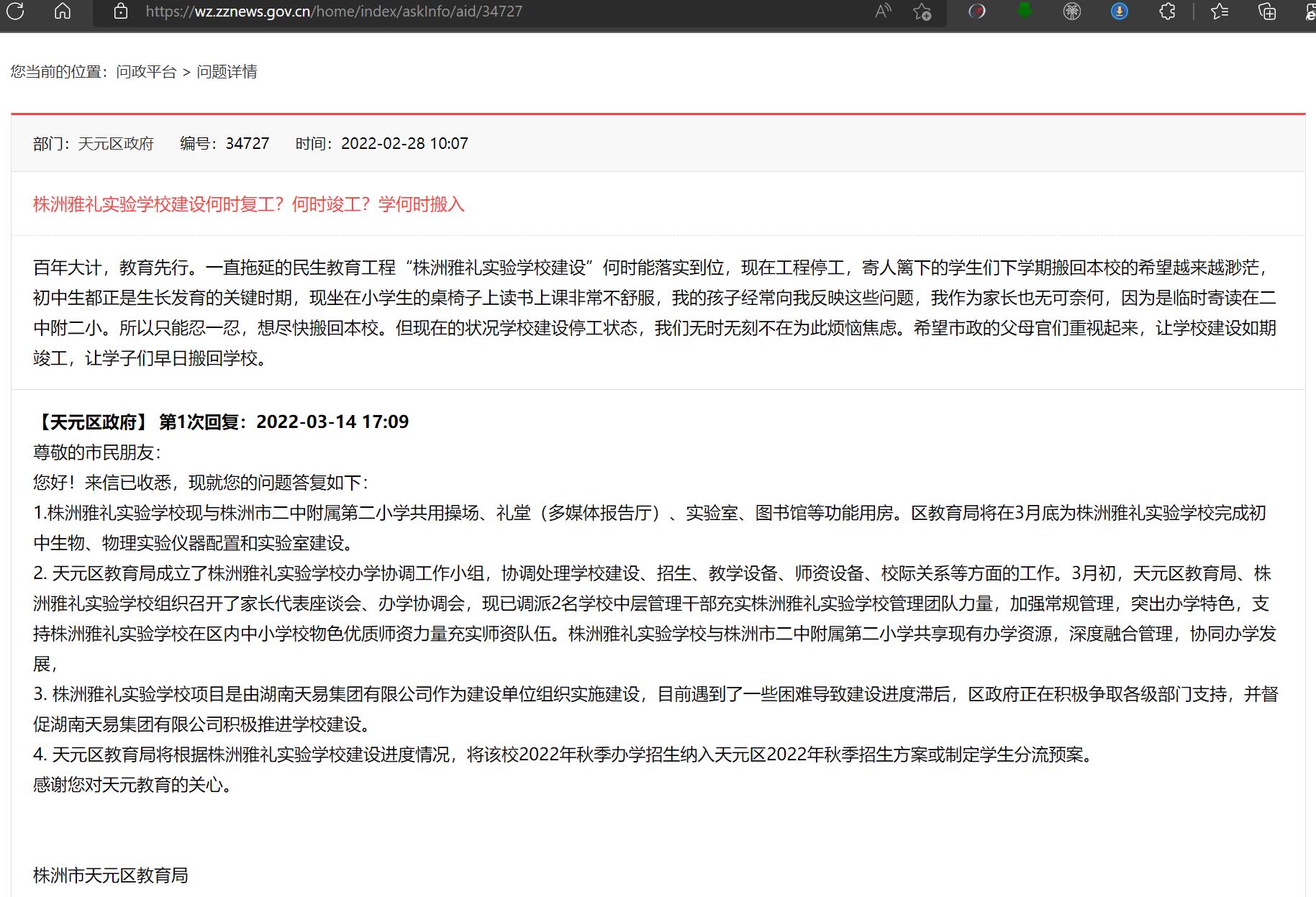Click the 部门：天元区政府 label
This screenshot has width=1316, height=897.
pos(94,144)
